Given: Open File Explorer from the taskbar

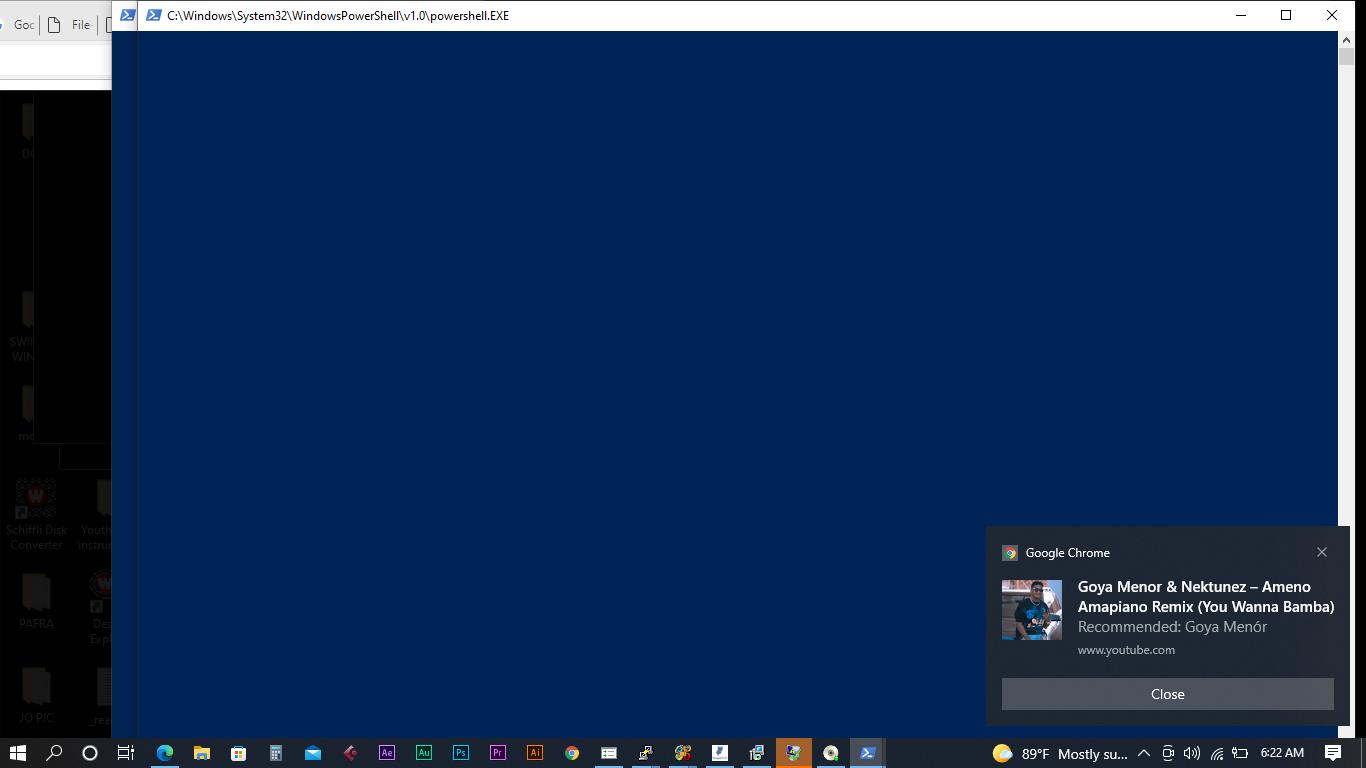Looking at the screenshot, I should pyautogui.click(x=202, y=753).
